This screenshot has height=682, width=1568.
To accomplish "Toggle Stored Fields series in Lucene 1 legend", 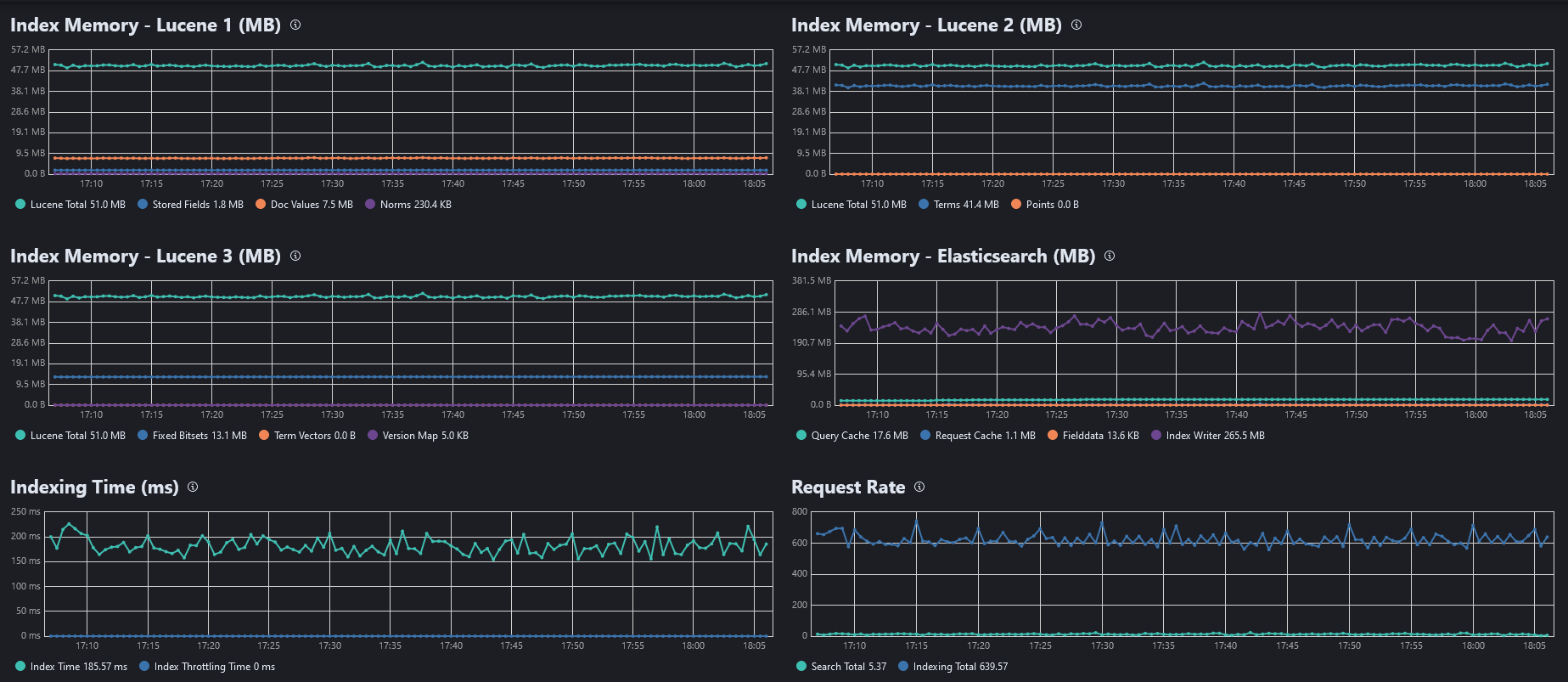I will click(x=190, y=205).
